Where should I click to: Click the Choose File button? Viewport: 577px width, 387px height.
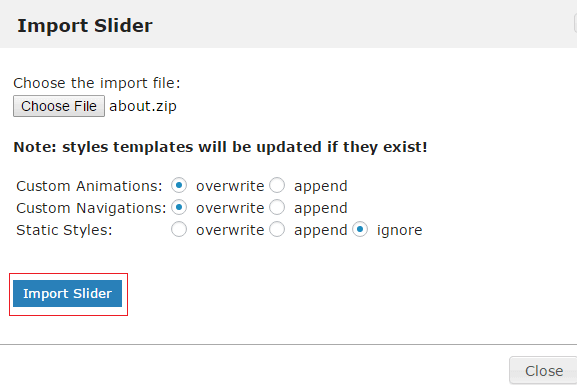59,106
